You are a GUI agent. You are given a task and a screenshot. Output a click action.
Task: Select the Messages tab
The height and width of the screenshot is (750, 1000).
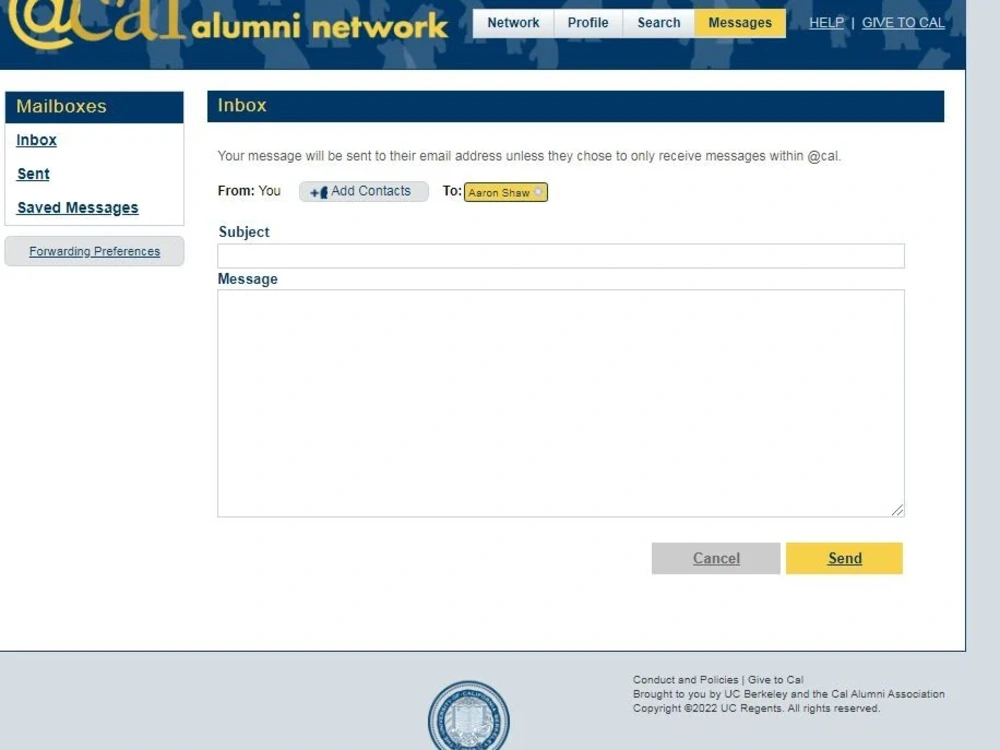point(740,23)
